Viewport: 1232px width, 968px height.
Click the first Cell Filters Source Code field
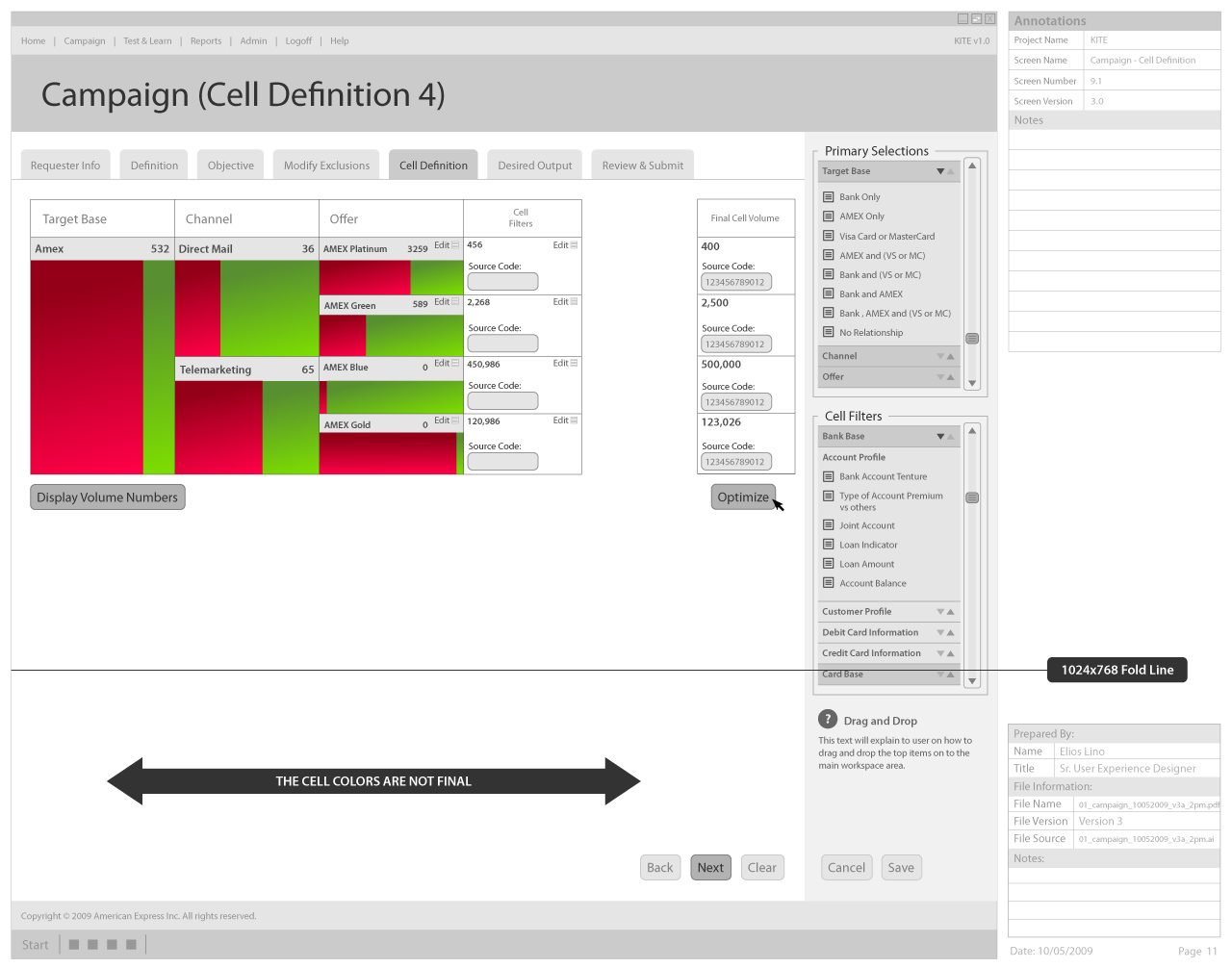[x=502, y=282]
